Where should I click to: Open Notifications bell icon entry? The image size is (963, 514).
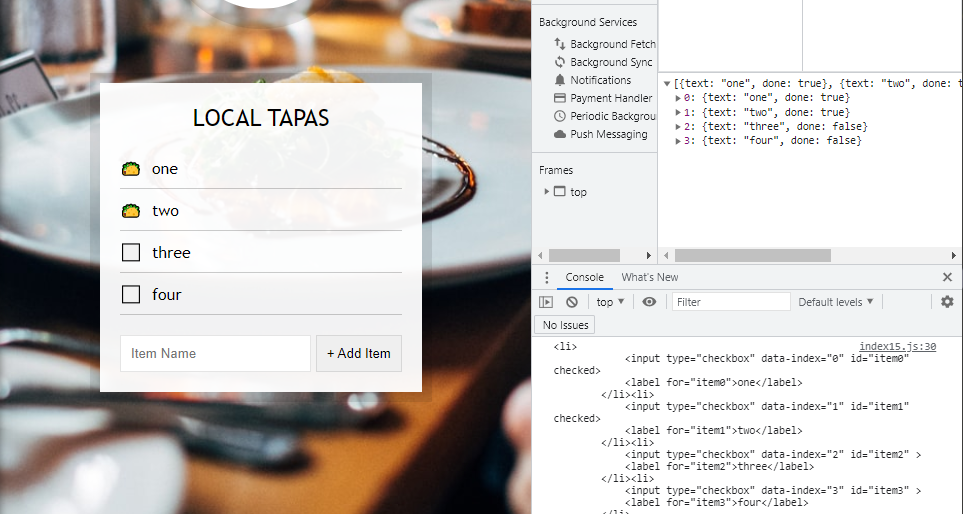559,80
